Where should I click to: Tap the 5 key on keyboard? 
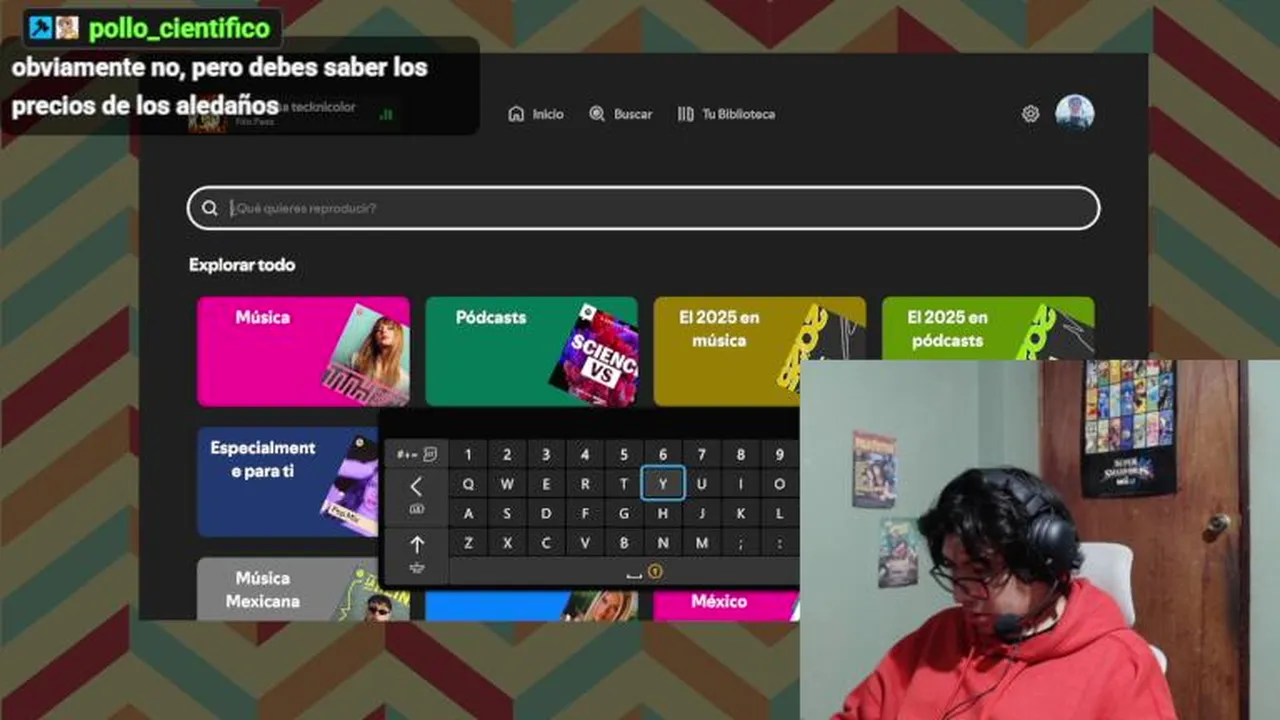[624, 455]
